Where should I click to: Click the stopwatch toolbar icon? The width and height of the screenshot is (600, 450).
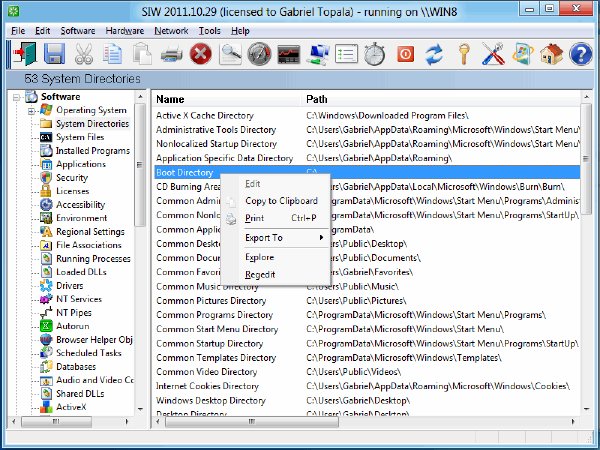[x=375, y=54]
